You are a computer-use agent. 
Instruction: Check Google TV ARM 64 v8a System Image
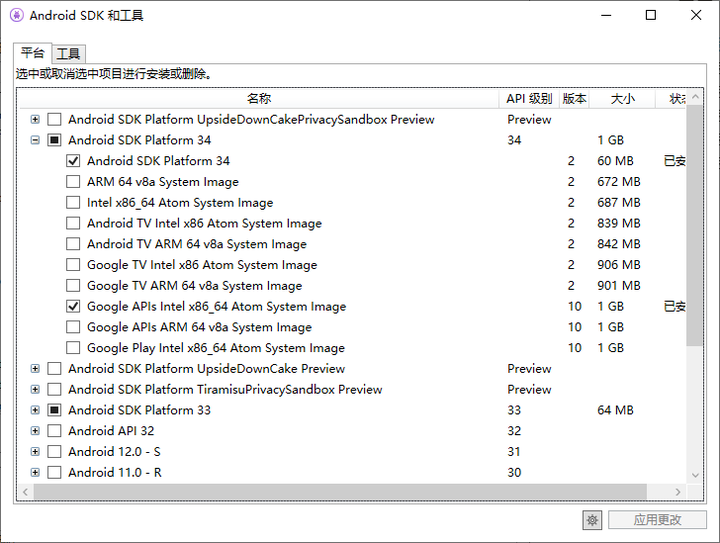click(x=73, y=285)
